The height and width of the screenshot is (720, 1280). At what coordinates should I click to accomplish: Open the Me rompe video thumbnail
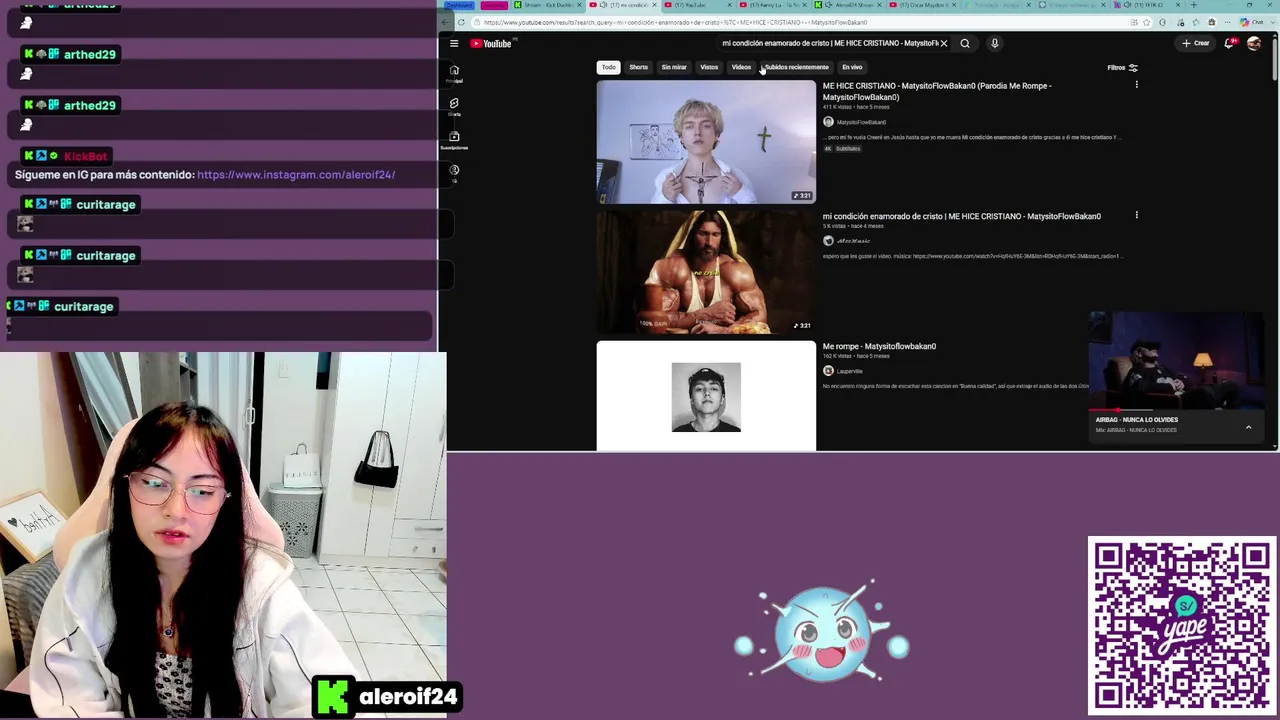pyautogui.click(x=706, y=396)
